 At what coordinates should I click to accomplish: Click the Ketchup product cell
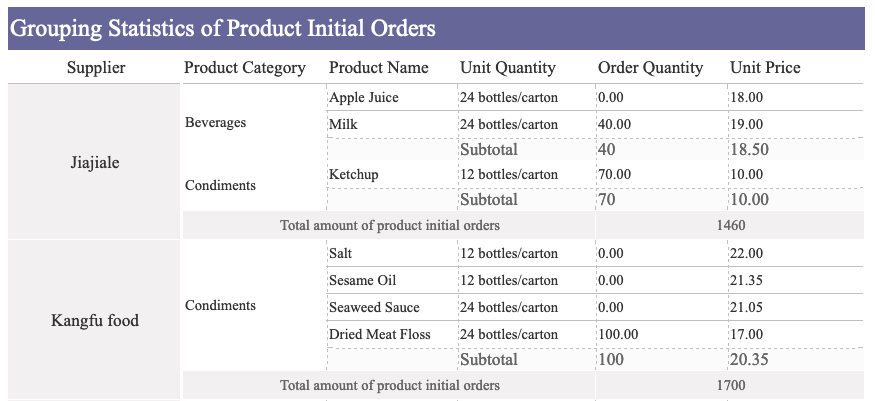[x=392, y=175]
